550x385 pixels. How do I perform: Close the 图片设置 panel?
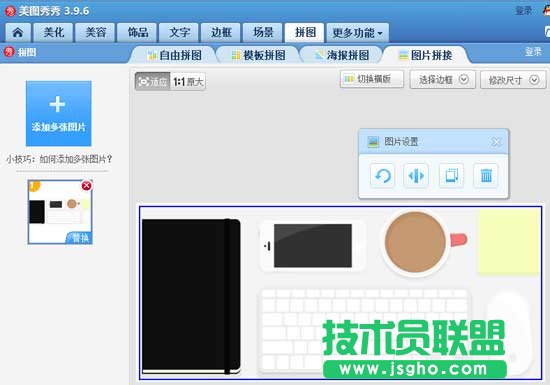click(x=496, y=142)
